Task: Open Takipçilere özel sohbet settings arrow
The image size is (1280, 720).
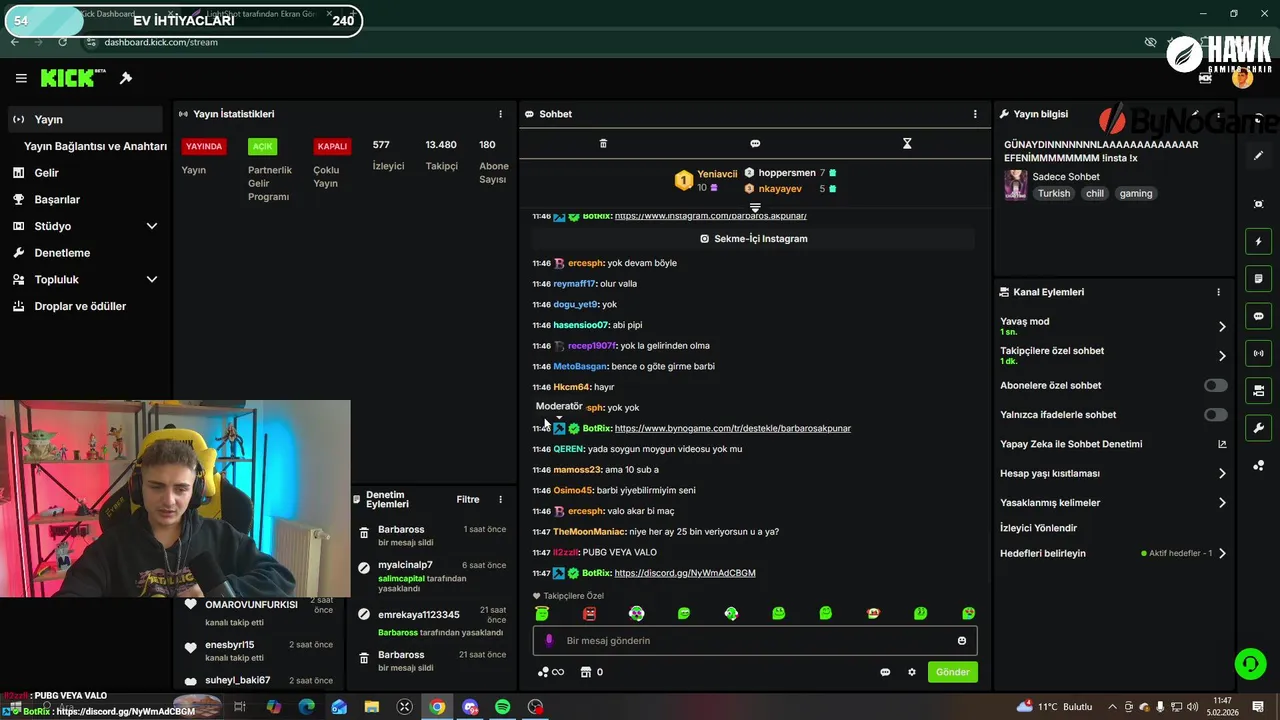Action: pyautogui.click(x=1222, y=356)
